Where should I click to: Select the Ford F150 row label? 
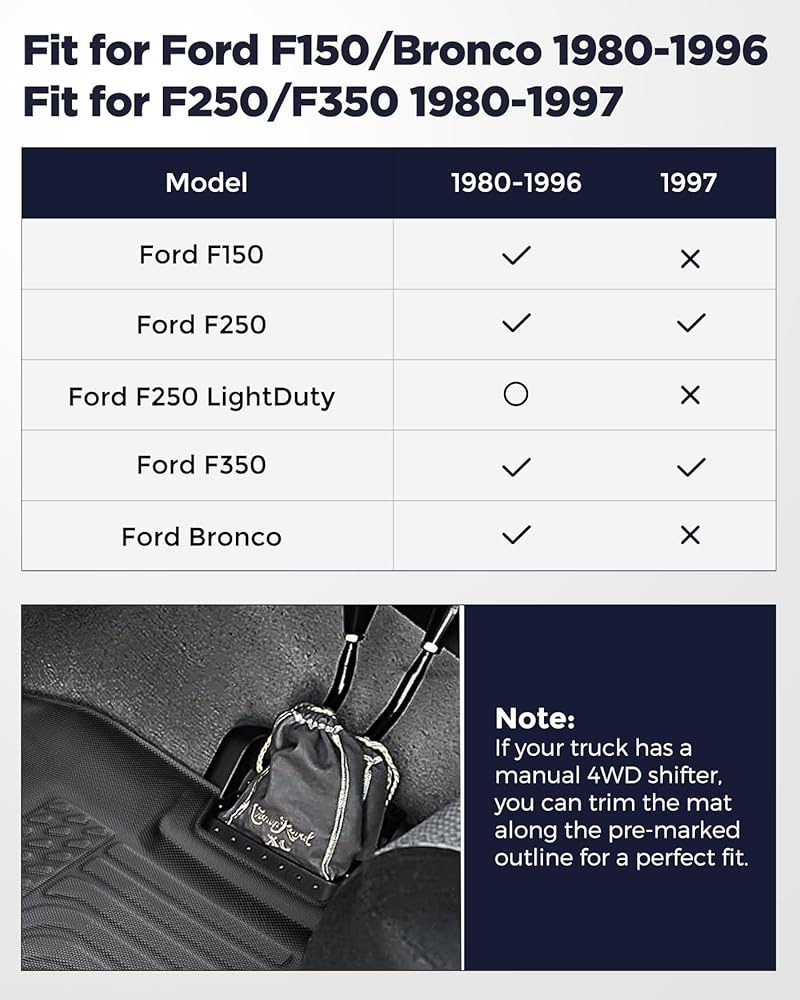201,254
